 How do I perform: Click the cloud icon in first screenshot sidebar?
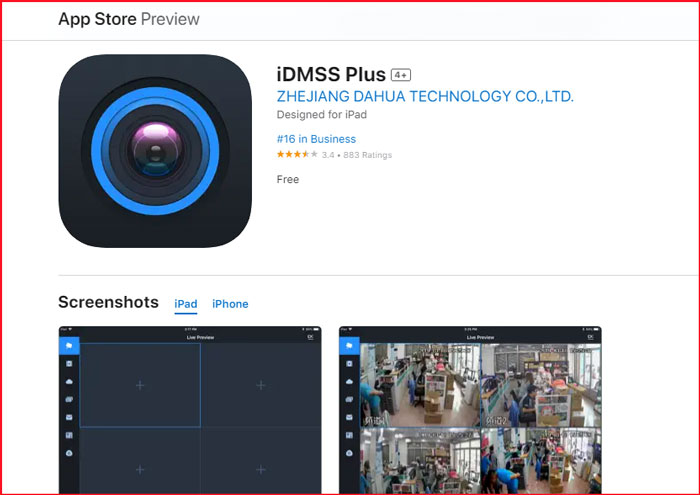click(x=69, y=382)
